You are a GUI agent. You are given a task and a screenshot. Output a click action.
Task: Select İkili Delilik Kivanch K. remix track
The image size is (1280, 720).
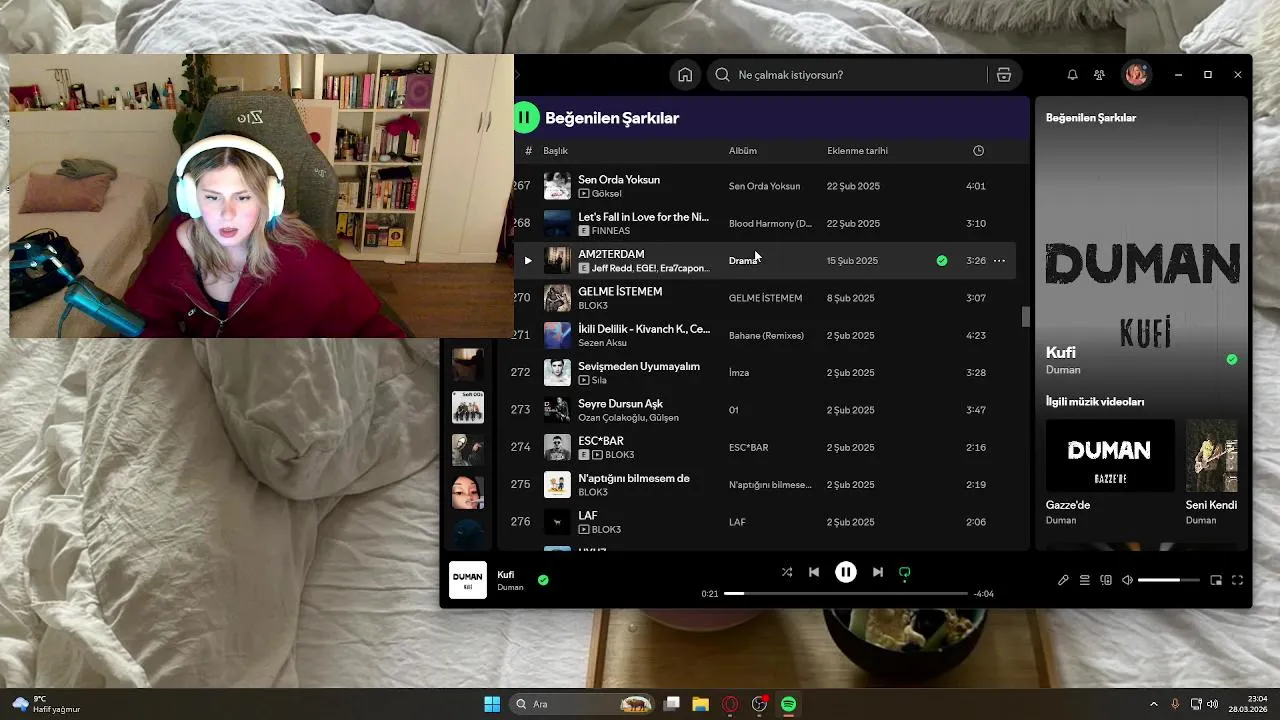click(644, 329)
